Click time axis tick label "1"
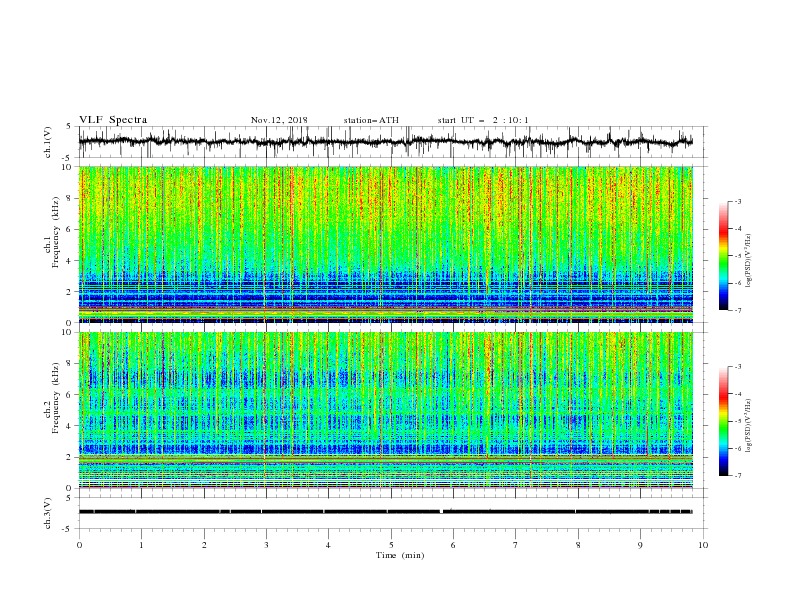The width and height of the screenshot is (792, 612). point(141,545)
